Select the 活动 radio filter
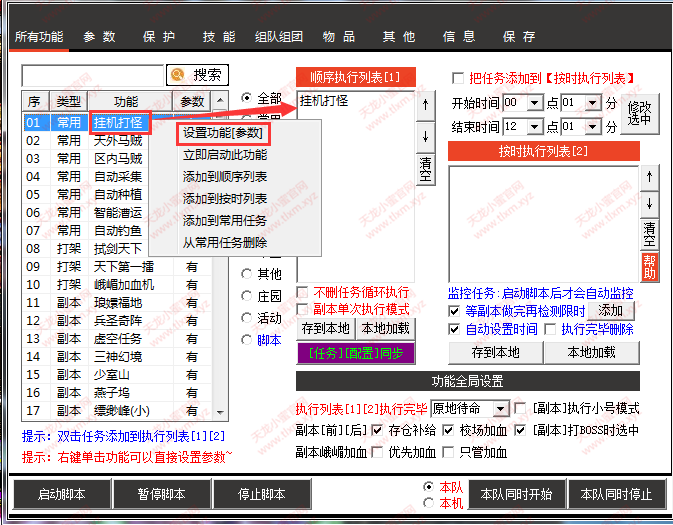Image resolution: width=673 pixels, height=525 pixels. click(x=246, y=318)
